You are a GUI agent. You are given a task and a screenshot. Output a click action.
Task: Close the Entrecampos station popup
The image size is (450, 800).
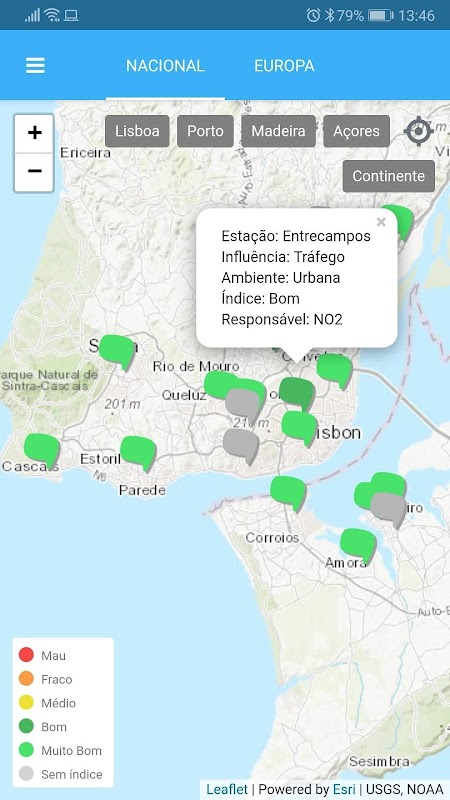[x=381, y=222]
